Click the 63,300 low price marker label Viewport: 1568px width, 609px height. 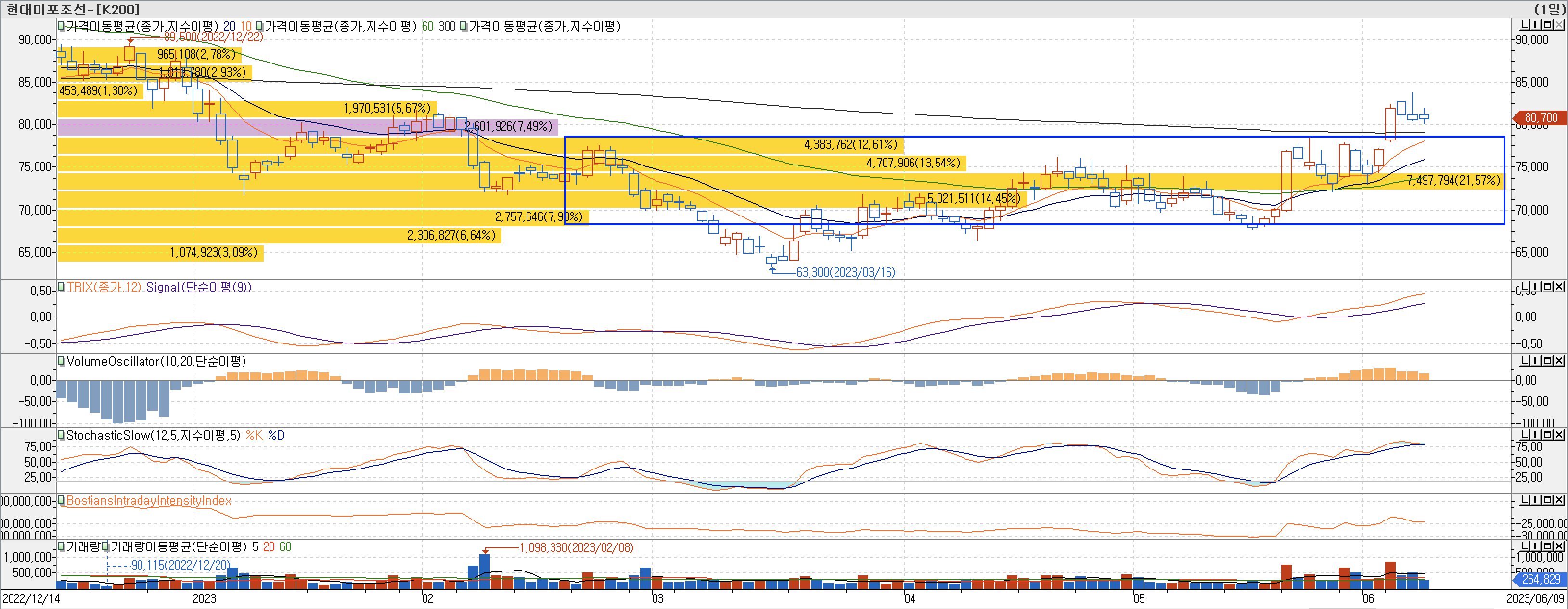click(846, 273)
